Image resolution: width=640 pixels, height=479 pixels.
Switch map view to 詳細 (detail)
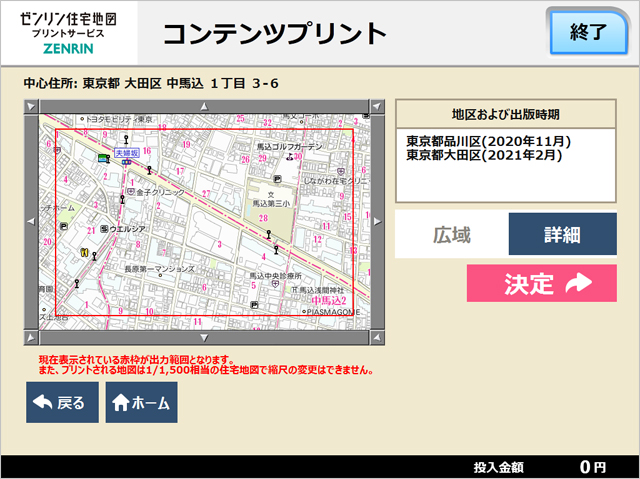pyautogui.click(x=562, y=235)
